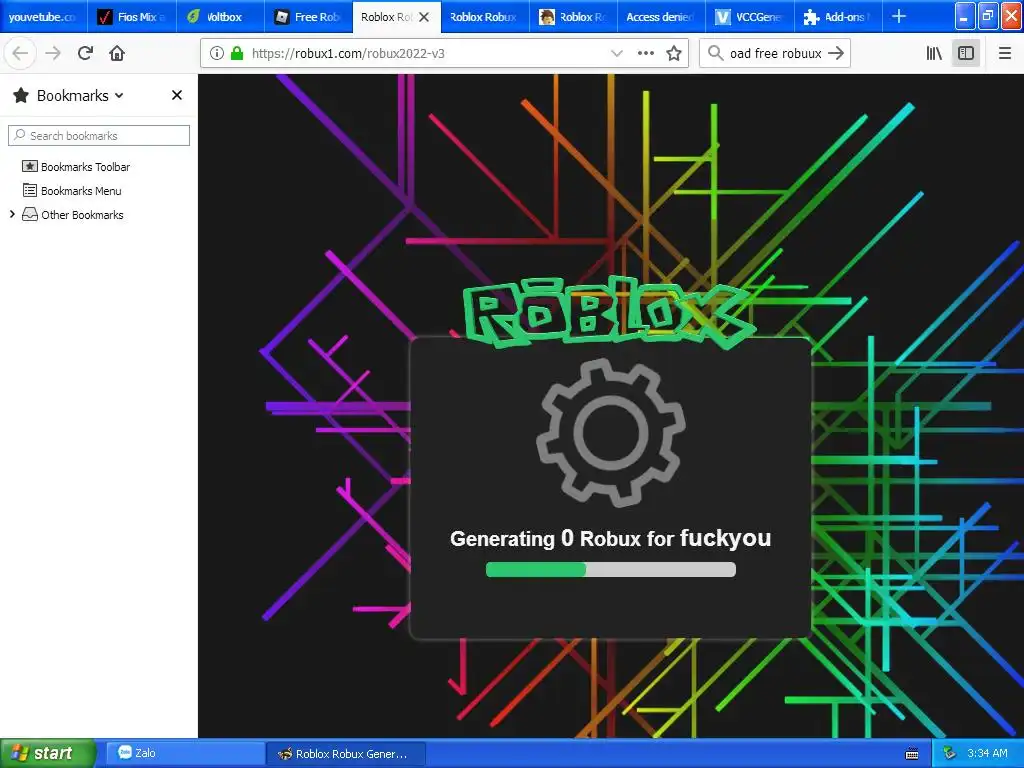Expand Other Bookmarks tree arrow
This screenshot has width=1024, height=768.
coord(12,214)
